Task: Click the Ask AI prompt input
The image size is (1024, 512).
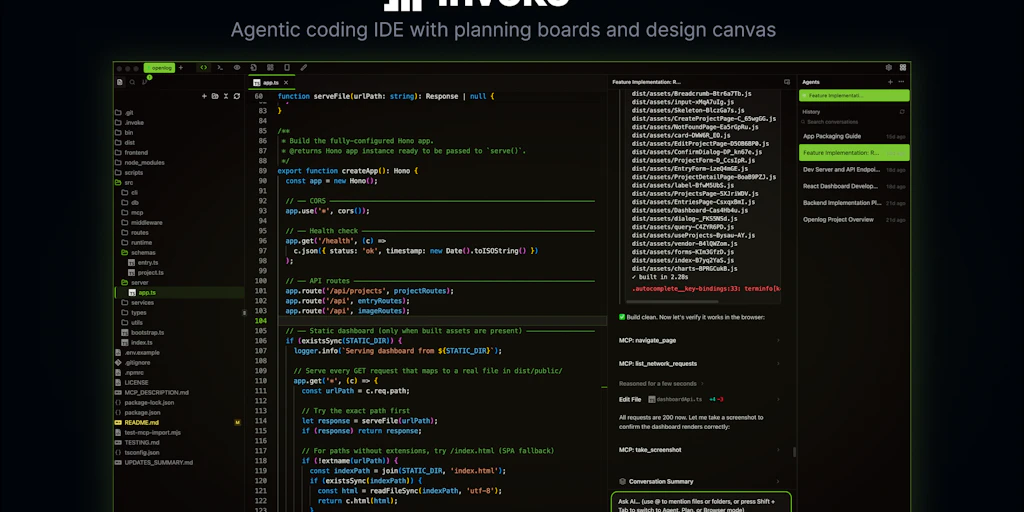Action: click(701, 503)
